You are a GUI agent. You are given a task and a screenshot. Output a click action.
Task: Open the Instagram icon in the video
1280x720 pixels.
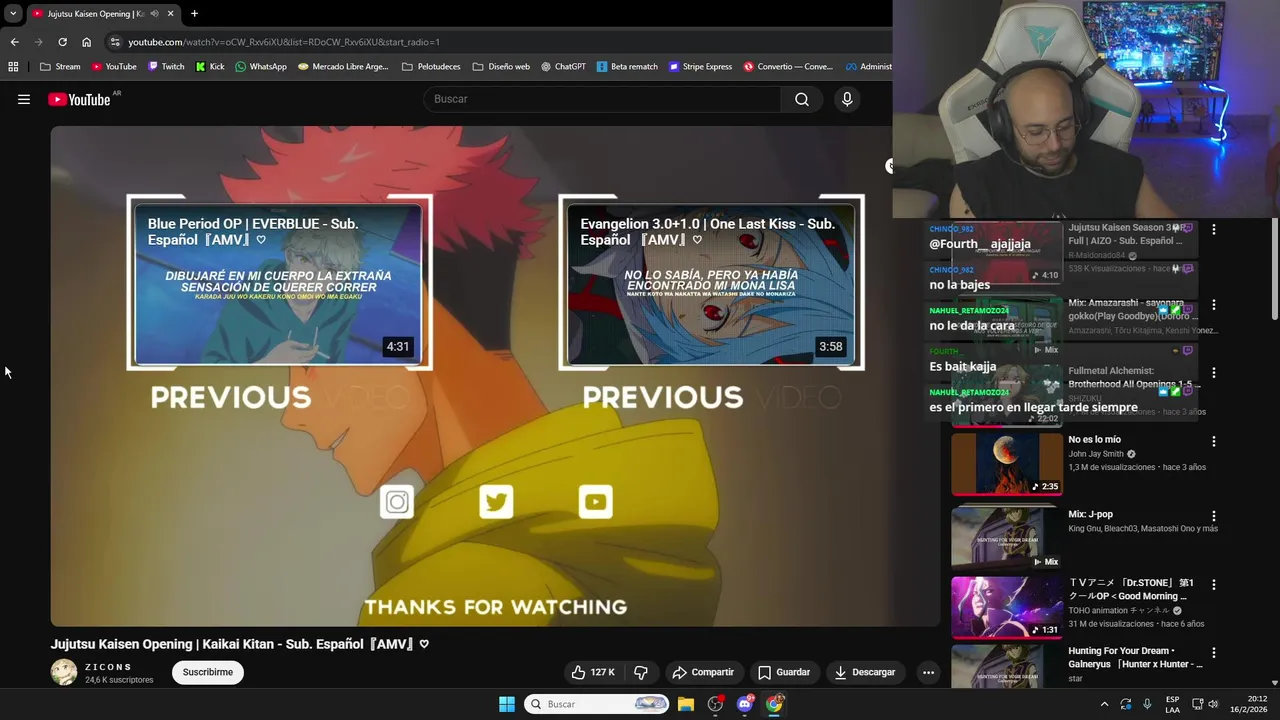pyautogui.click(x=397, y=502)
